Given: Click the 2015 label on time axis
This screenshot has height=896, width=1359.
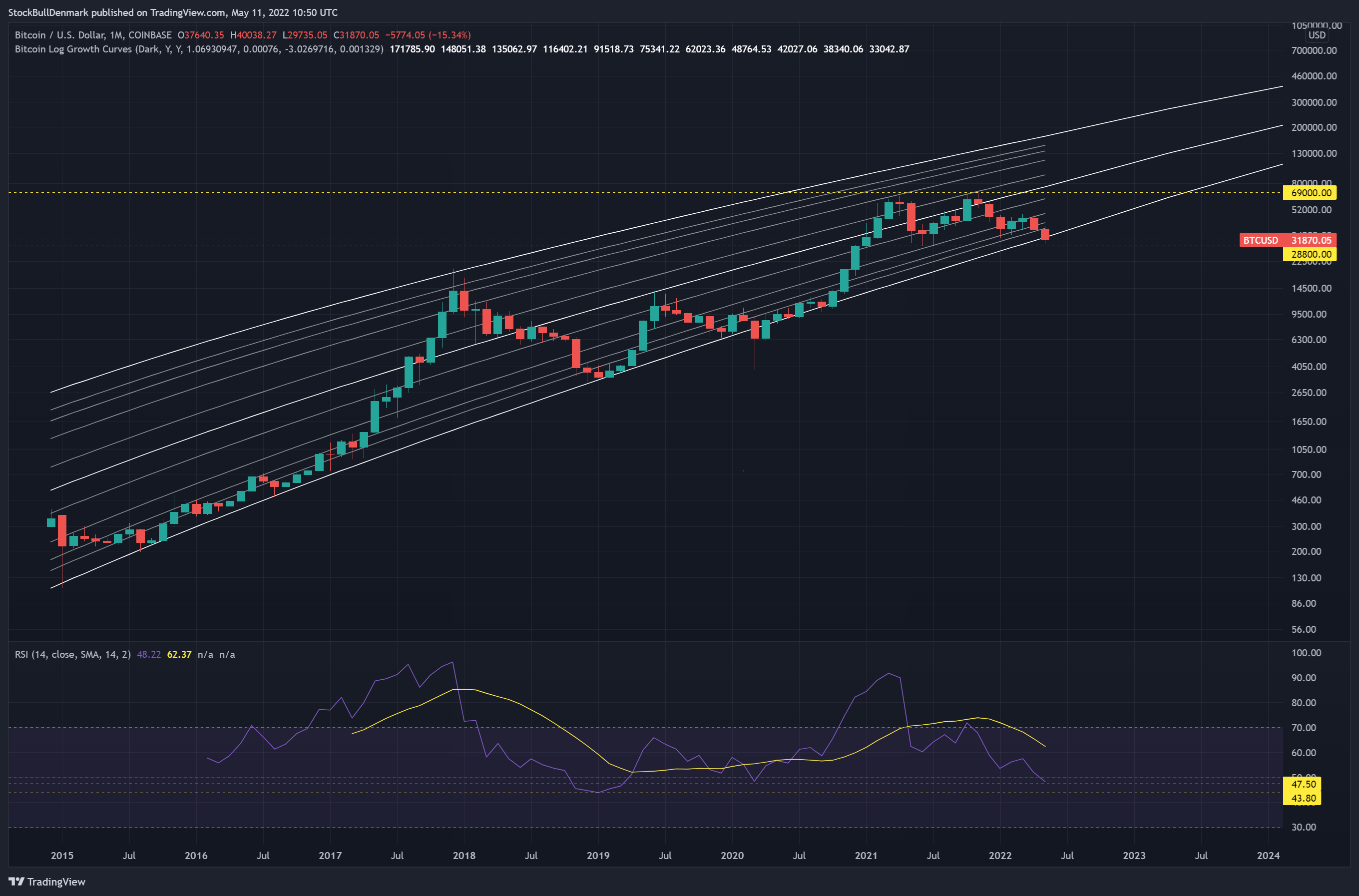Looking at the screenshot, I should tap(62, 856).
